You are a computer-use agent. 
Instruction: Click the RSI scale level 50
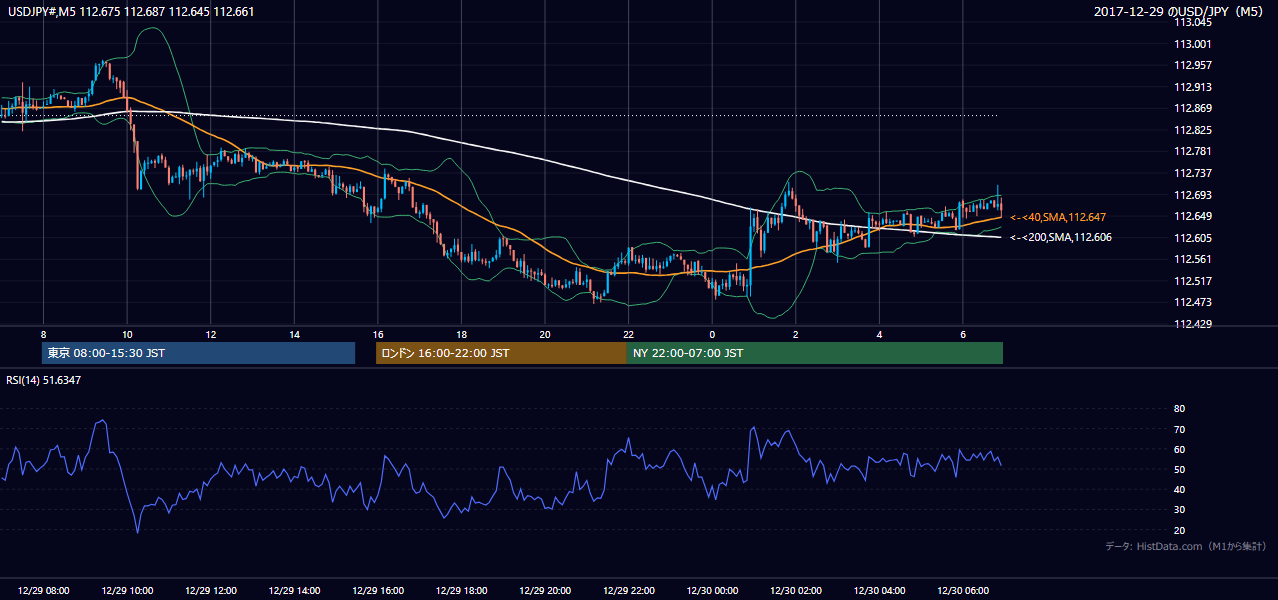(x=1179, y=469)
